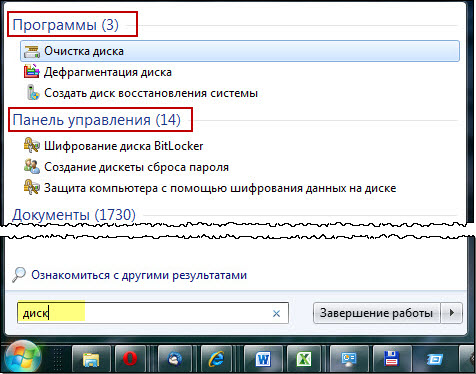This screenshot has width=476, height=374.
Task: Click Ознакомиться с другими результатами link
Action: (139, 275)
